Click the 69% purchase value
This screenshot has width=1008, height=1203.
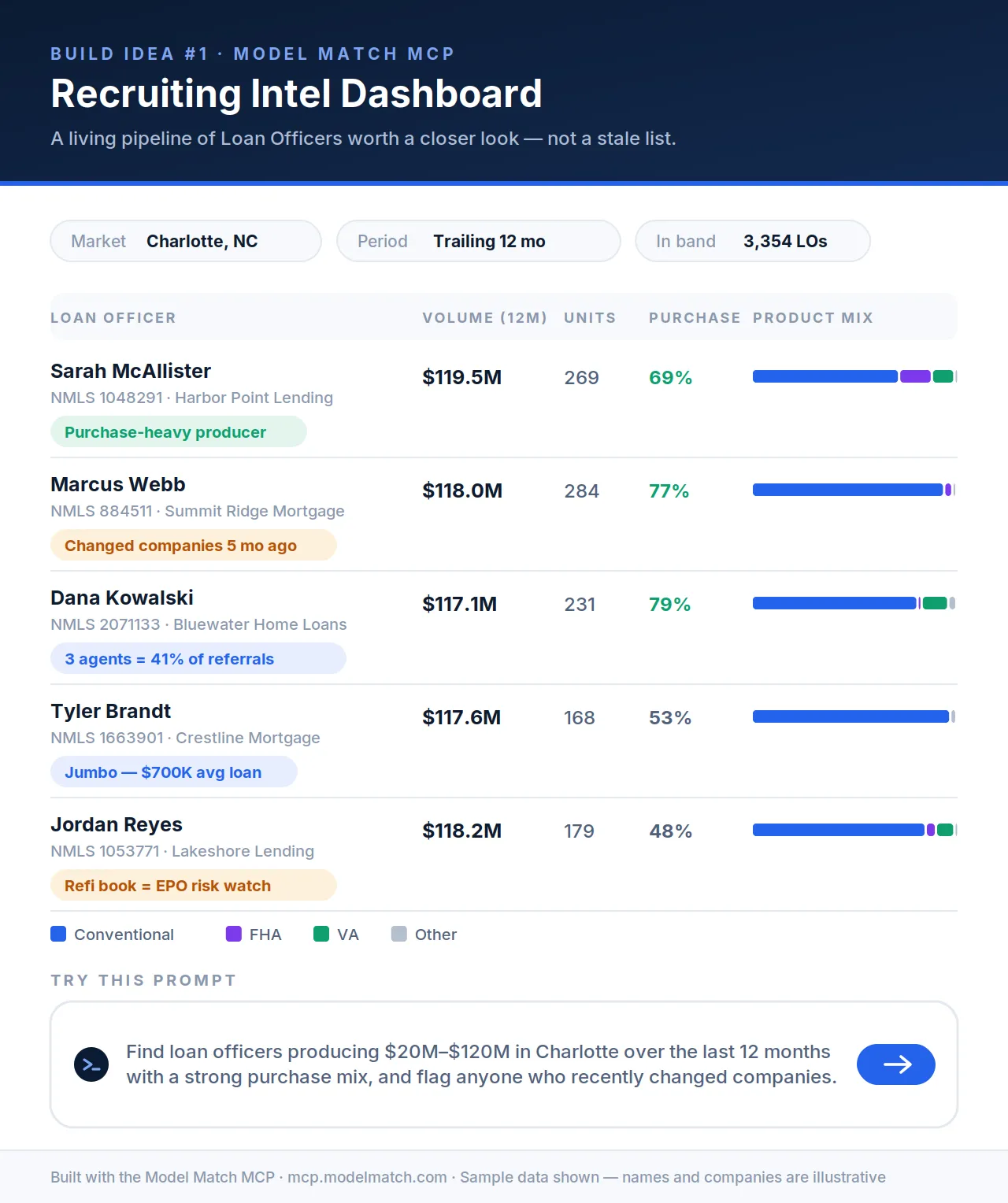[670, 377]
